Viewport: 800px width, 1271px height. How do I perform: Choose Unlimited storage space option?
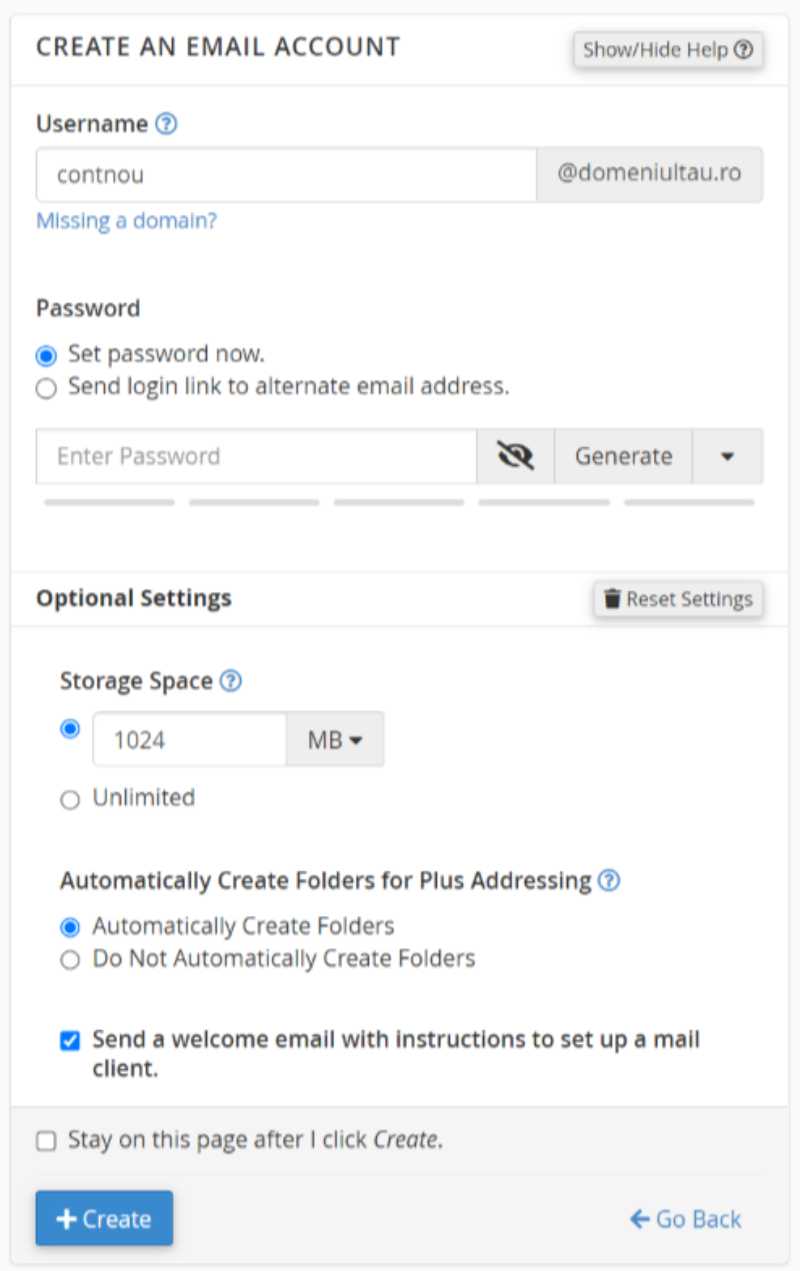[x=69, y=800]
